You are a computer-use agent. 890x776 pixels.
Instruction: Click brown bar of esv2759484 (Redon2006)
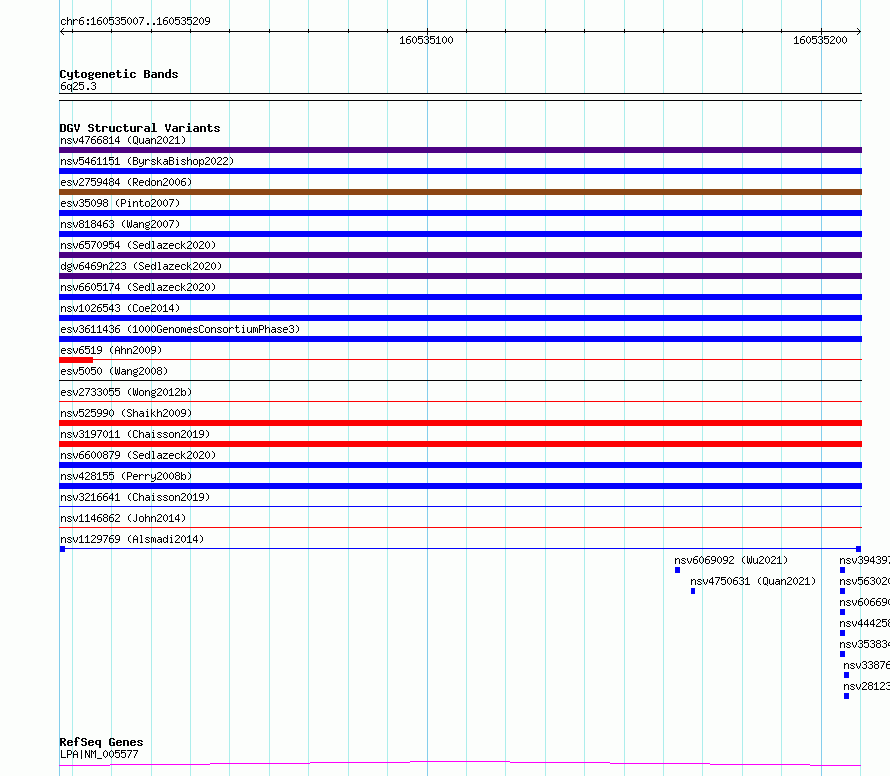click(x=460, y=192)
